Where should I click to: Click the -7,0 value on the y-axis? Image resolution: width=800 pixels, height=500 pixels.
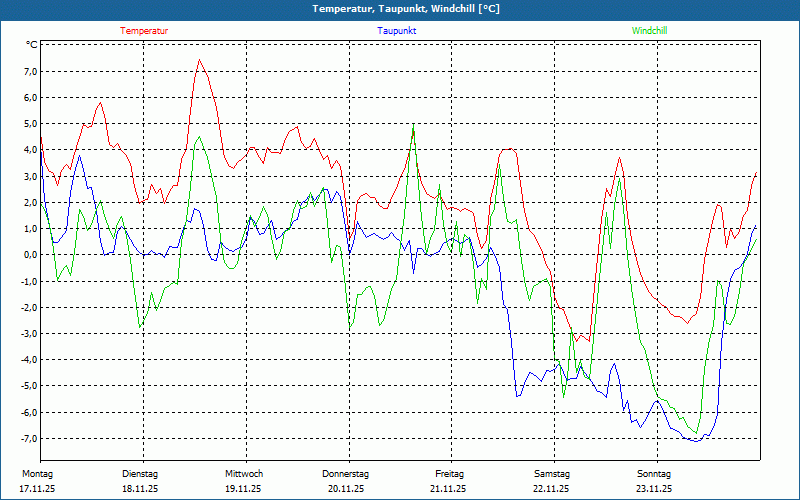[x=28, y=438]
